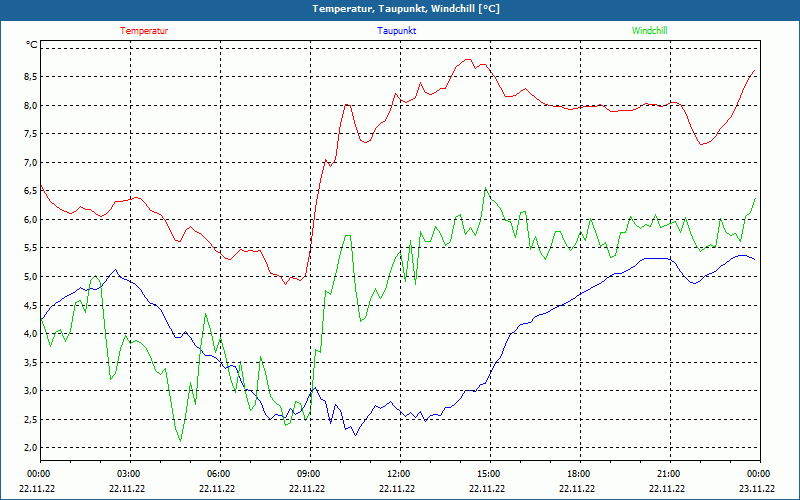Image resolution: width=800 pixels, height=500 pixels.
Task: Click the 8,0 y-axis value
Action: 30,105
